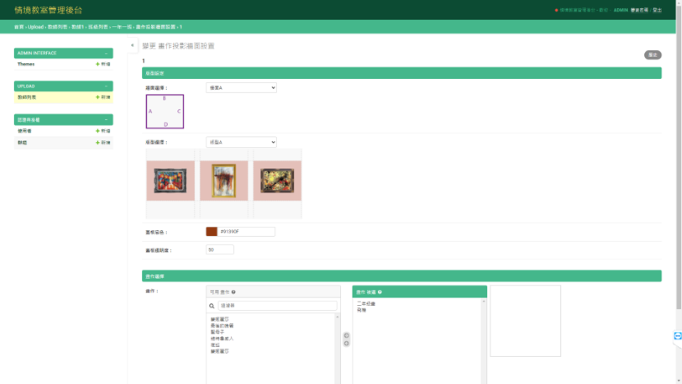Click the hex color field showing #91390F
Image resolution: width=682 pixels, height=384 pixels.
pos(246,232)
